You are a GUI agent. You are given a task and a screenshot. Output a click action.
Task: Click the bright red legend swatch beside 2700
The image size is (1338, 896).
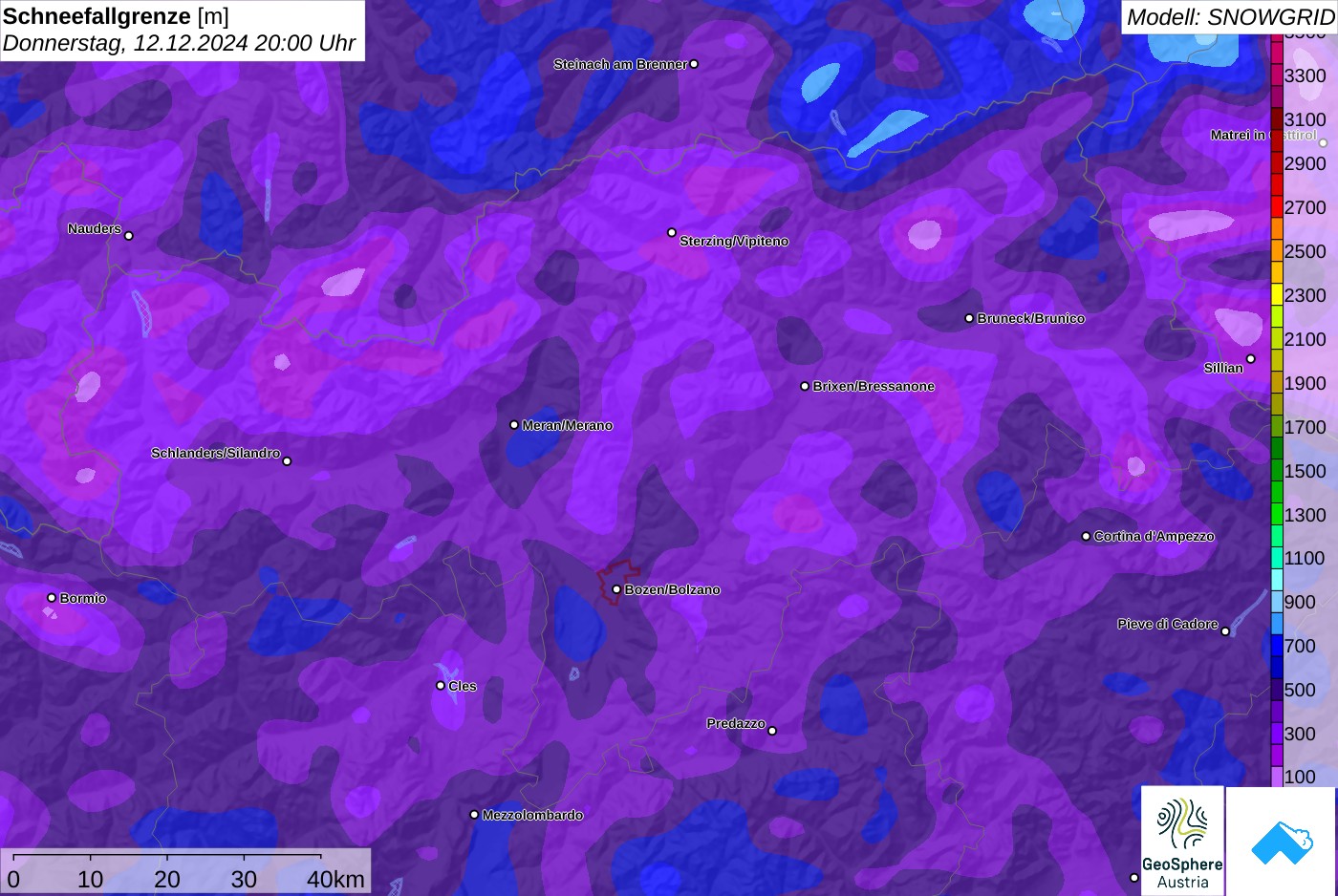(x=1277, y=206)
